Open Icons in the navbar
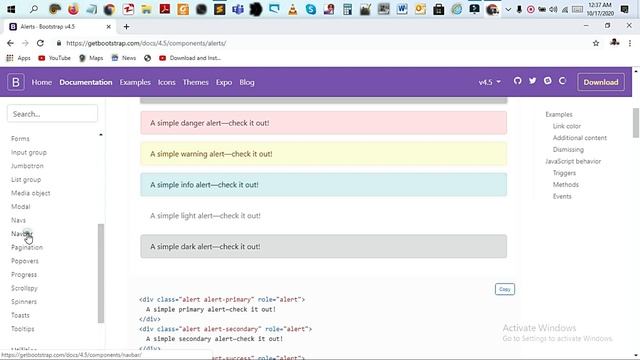The width and height of the screenshot is (640, 360). click(167, 82)
